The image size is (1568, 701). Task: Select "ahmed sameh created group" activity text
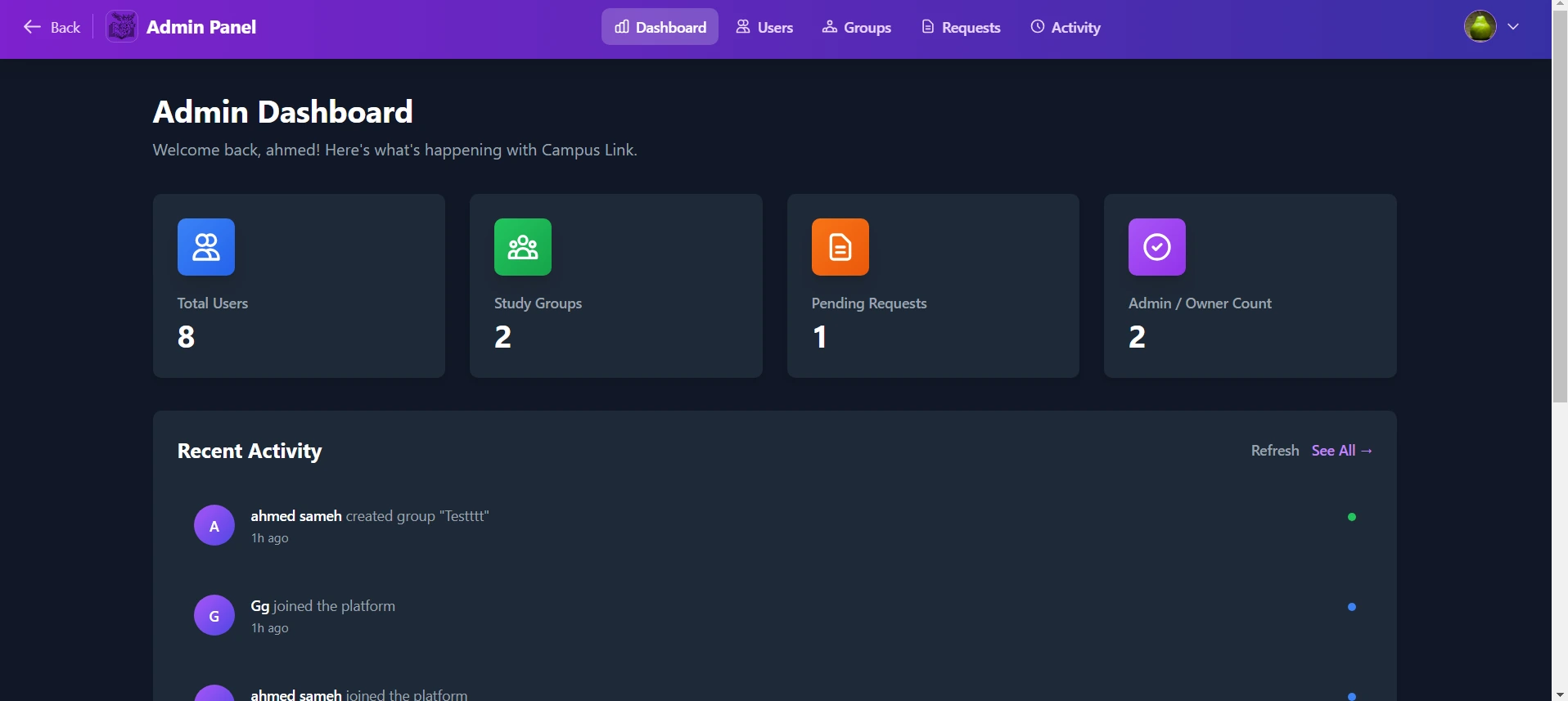[370, 516]
